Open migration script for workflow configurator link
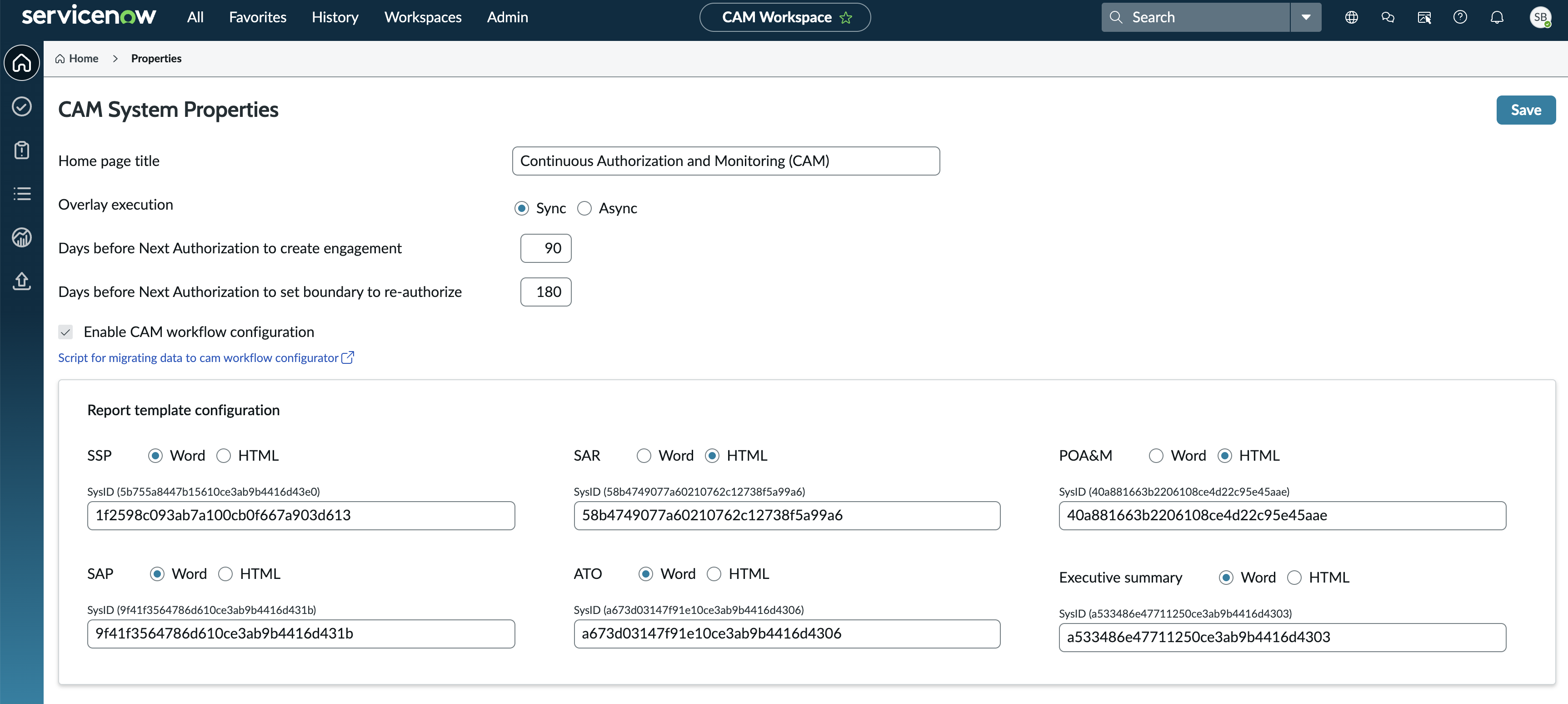Viewport: 1568px width, 704px height. (x=198, y=357)
